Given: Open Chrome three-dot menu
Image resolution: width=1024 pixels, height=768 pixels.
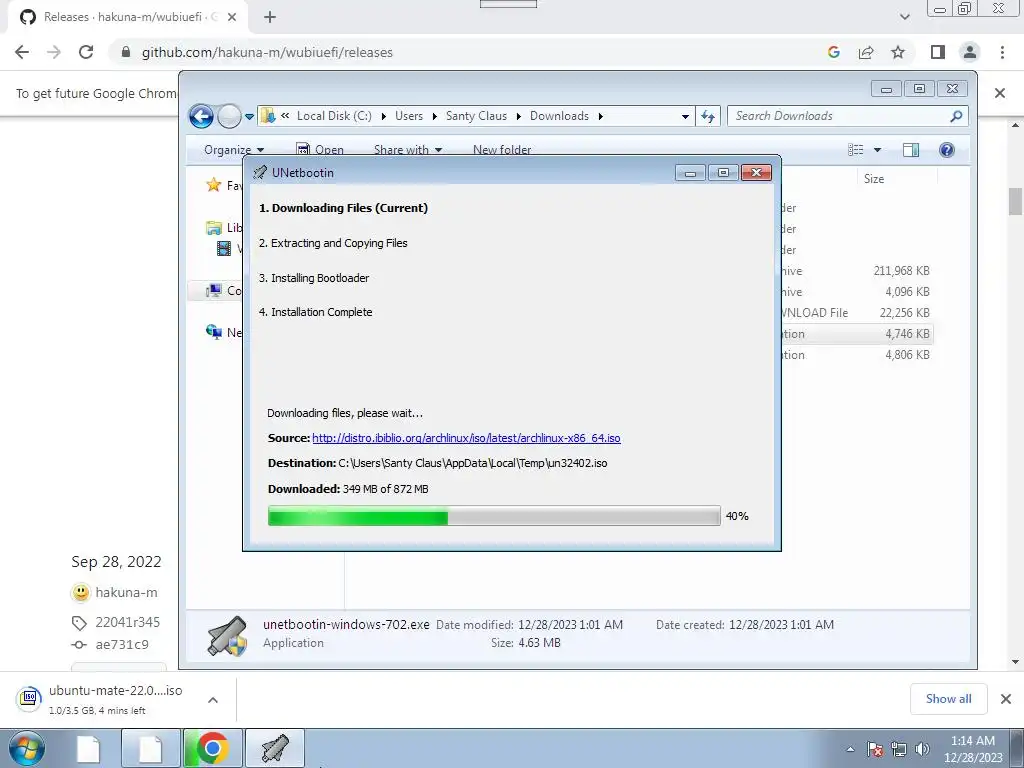Looking at the screenshot, I should pos(1002,52).
